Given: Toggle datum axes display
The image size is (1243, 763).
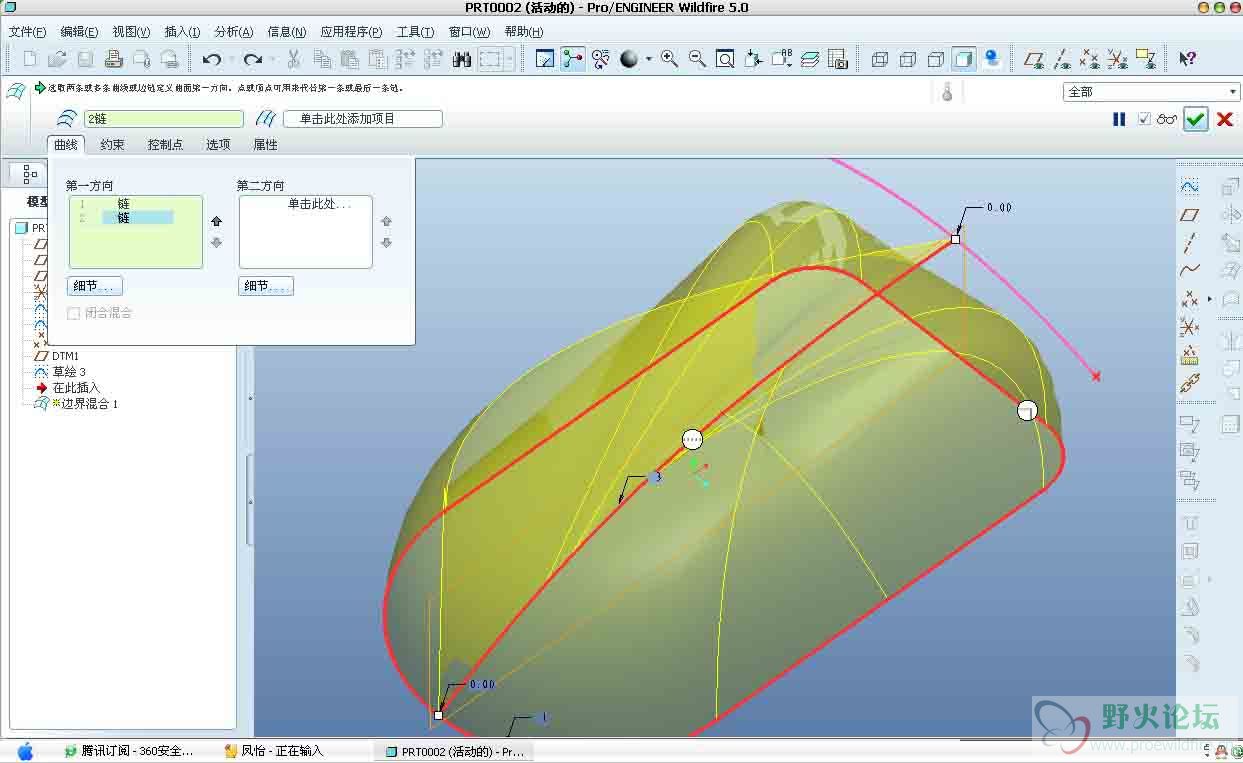Looking at the screenshot, I should tap(1063, 59).
